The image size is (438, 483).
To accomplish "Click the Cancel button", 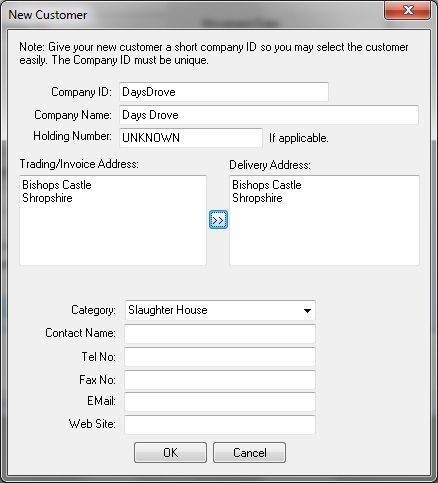I will (249, 453).
